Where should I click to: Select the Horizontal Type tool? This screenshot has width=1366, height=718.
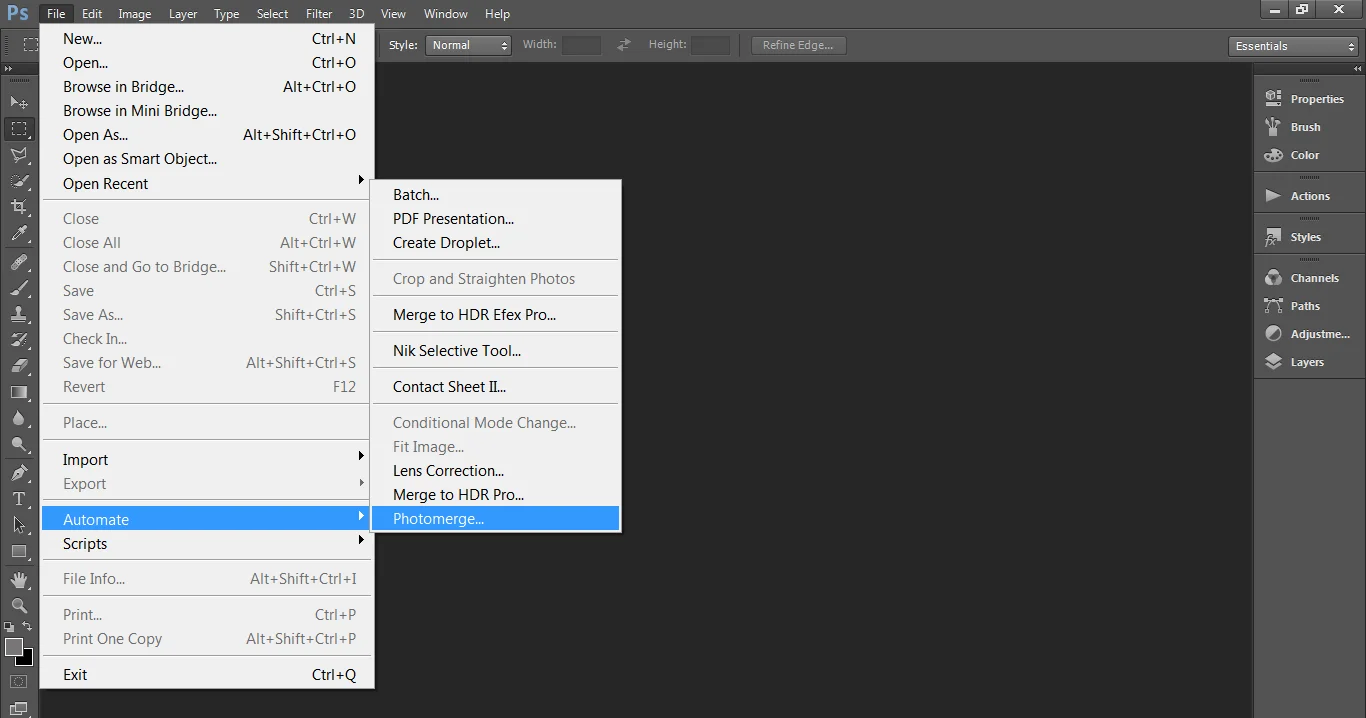[19, 499]
